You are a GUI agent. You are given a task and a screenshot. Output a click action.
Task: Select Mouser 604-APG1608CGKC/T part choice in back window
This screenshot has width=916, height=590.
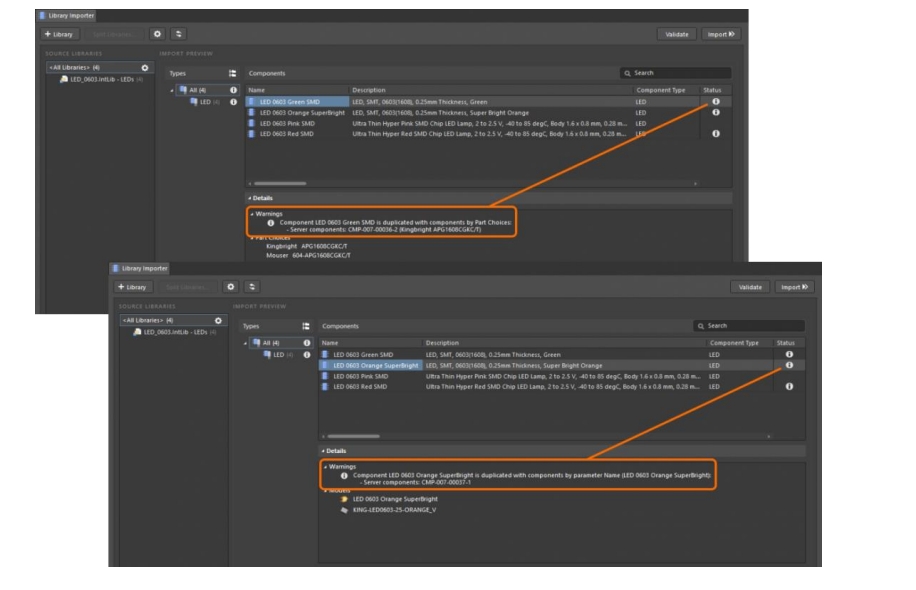pyautogui.click(x=308, y=256)
